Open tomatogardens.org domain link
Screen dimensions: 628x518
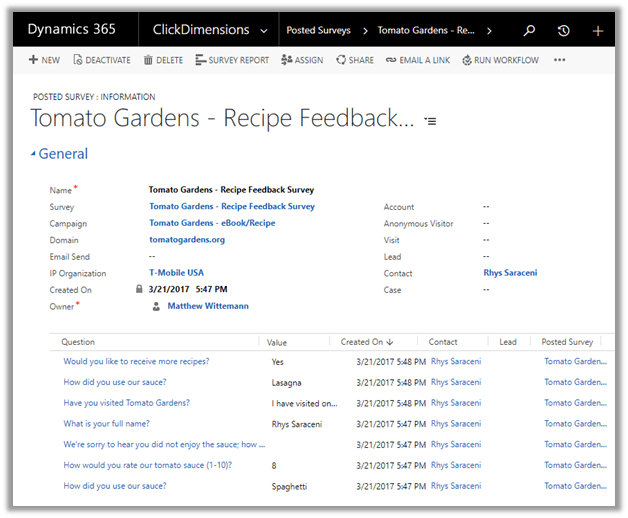[x=187, y=240]
